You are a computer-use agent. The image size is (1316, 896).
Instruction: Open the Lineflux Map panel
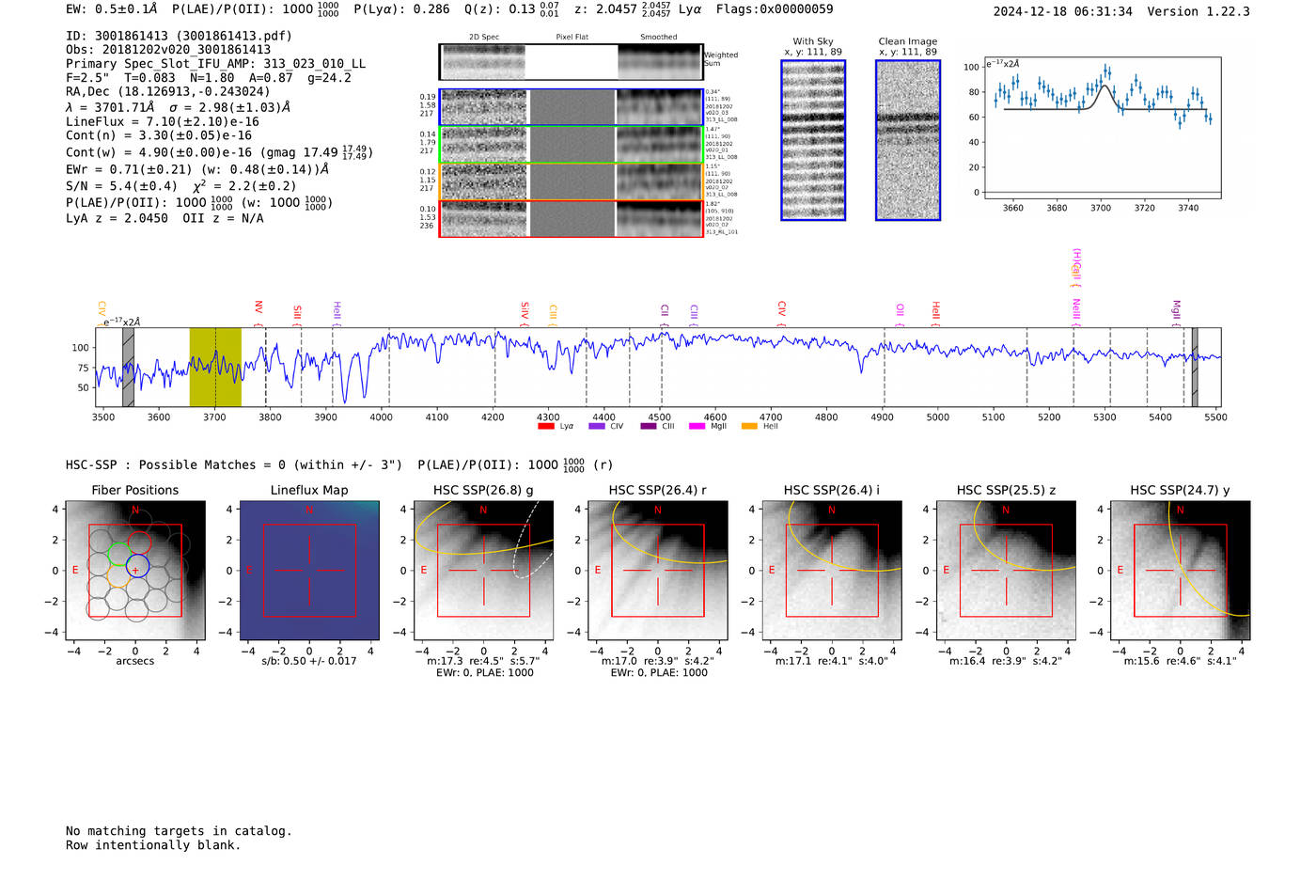(x=309, y=570)
